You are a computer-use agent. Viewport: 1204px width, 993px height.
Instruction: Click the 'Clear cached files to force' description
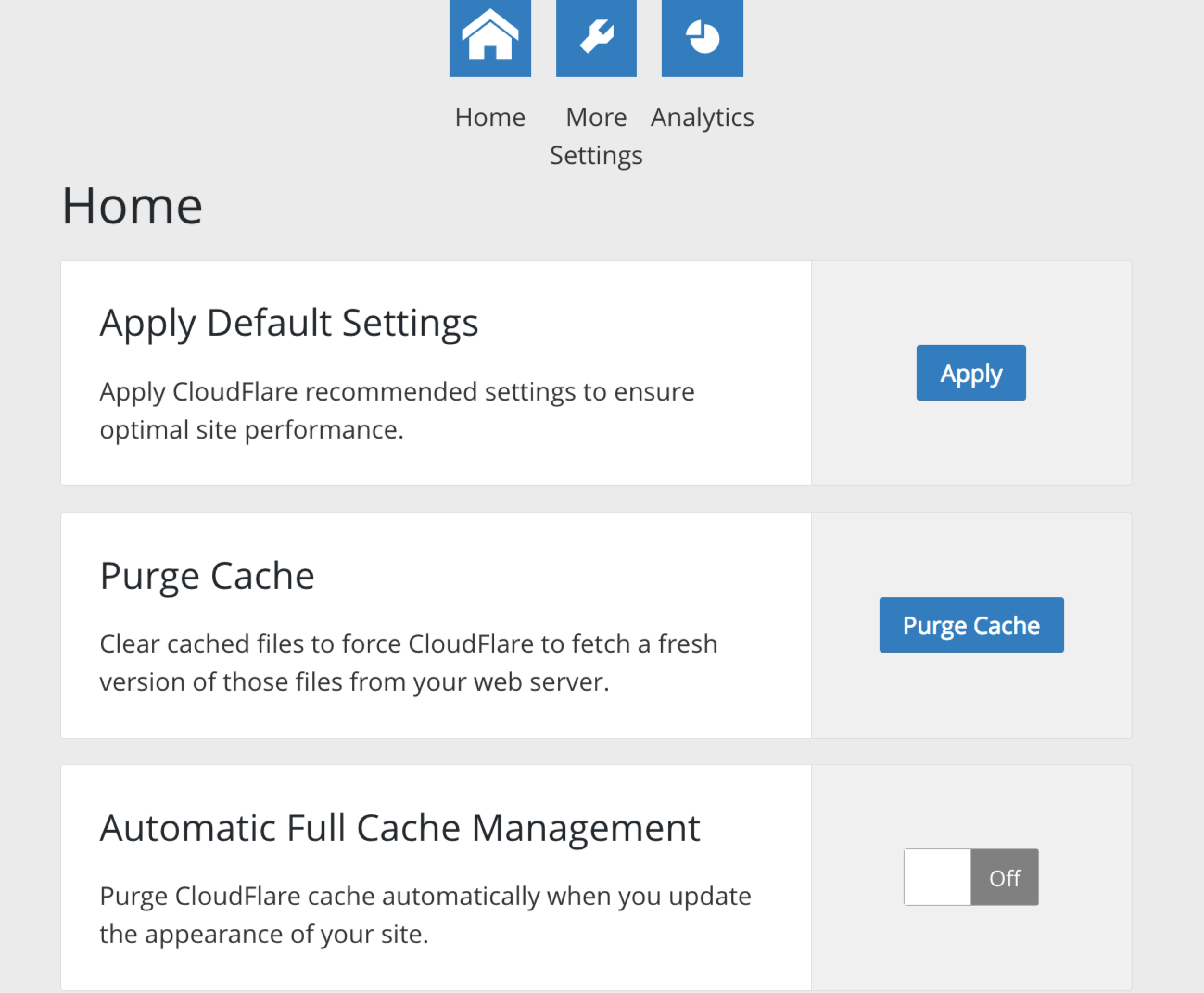tap(408, 663)
